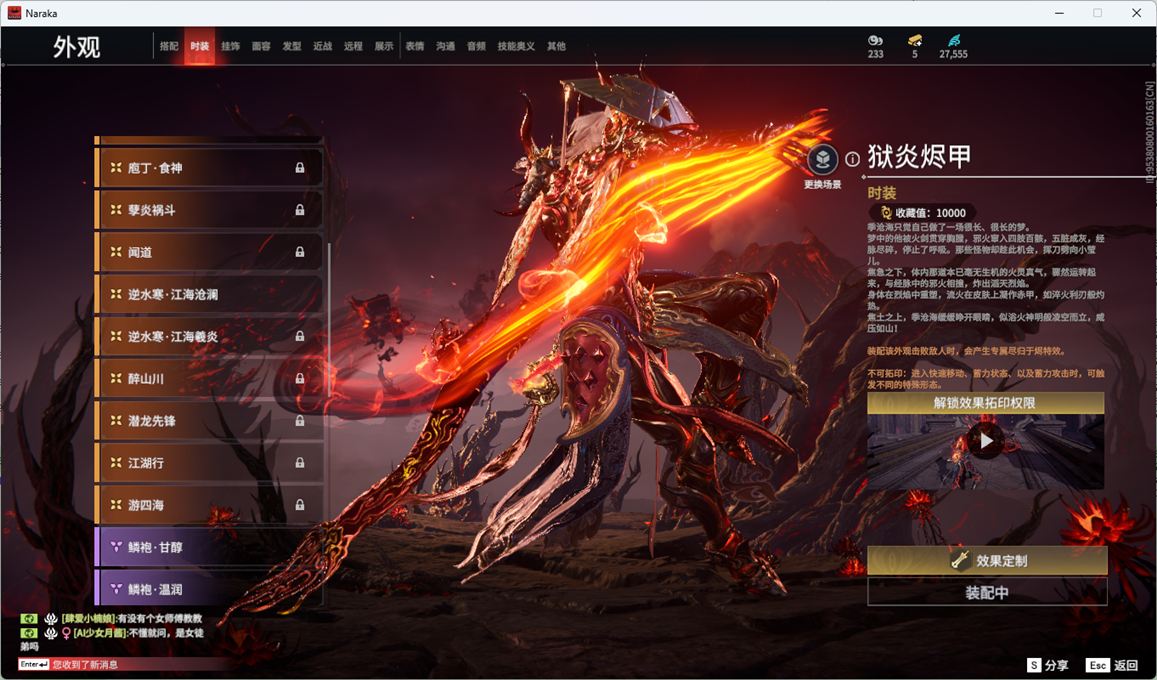The image size is (1157, 680).
Task: Open the 近战 tab
Action: tap(322, 46)
